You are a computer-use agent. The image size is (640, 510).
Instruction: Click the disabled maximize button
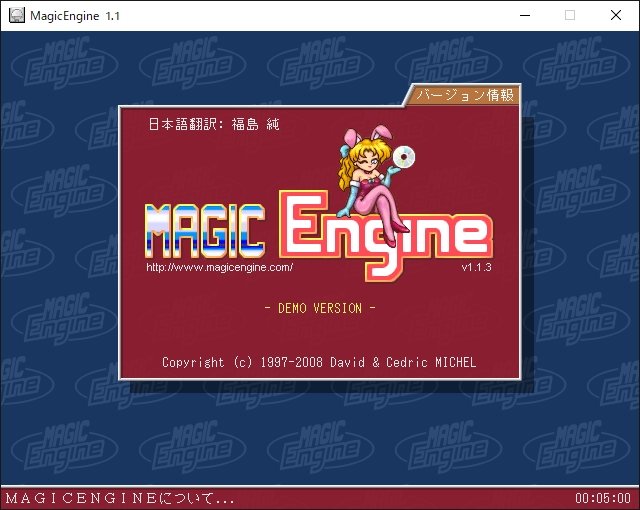(x=570, y=15)
